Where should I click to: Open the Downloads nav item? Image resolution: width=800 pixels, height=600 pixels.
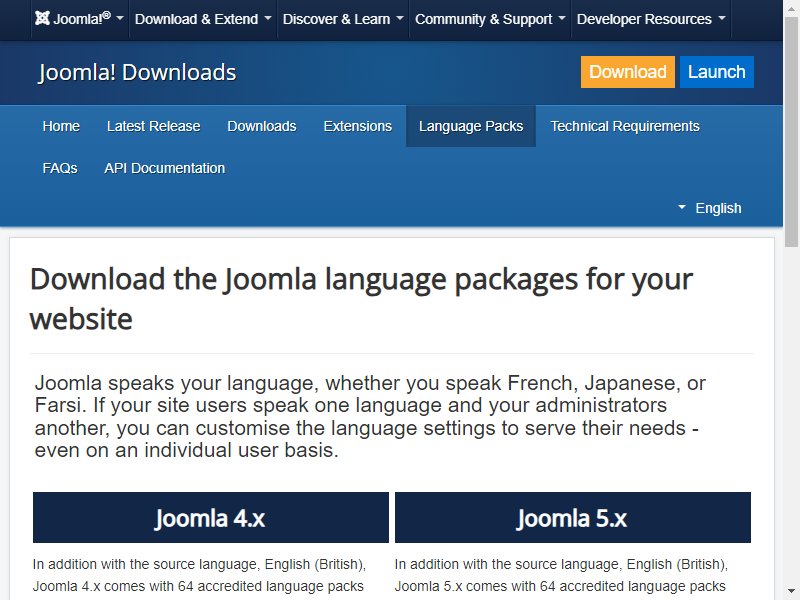pyautogui.click(x=262, y=126)
